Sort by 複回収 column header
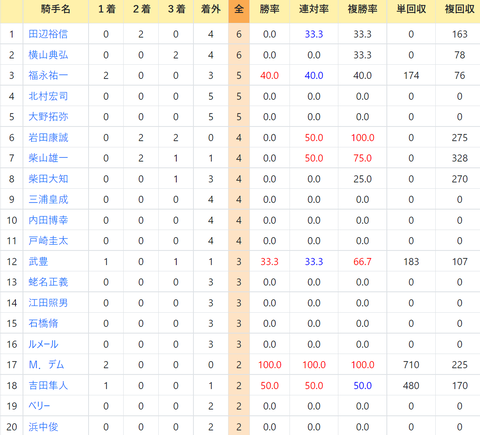Viewport: 480px width, 435px height. (459, 9)
